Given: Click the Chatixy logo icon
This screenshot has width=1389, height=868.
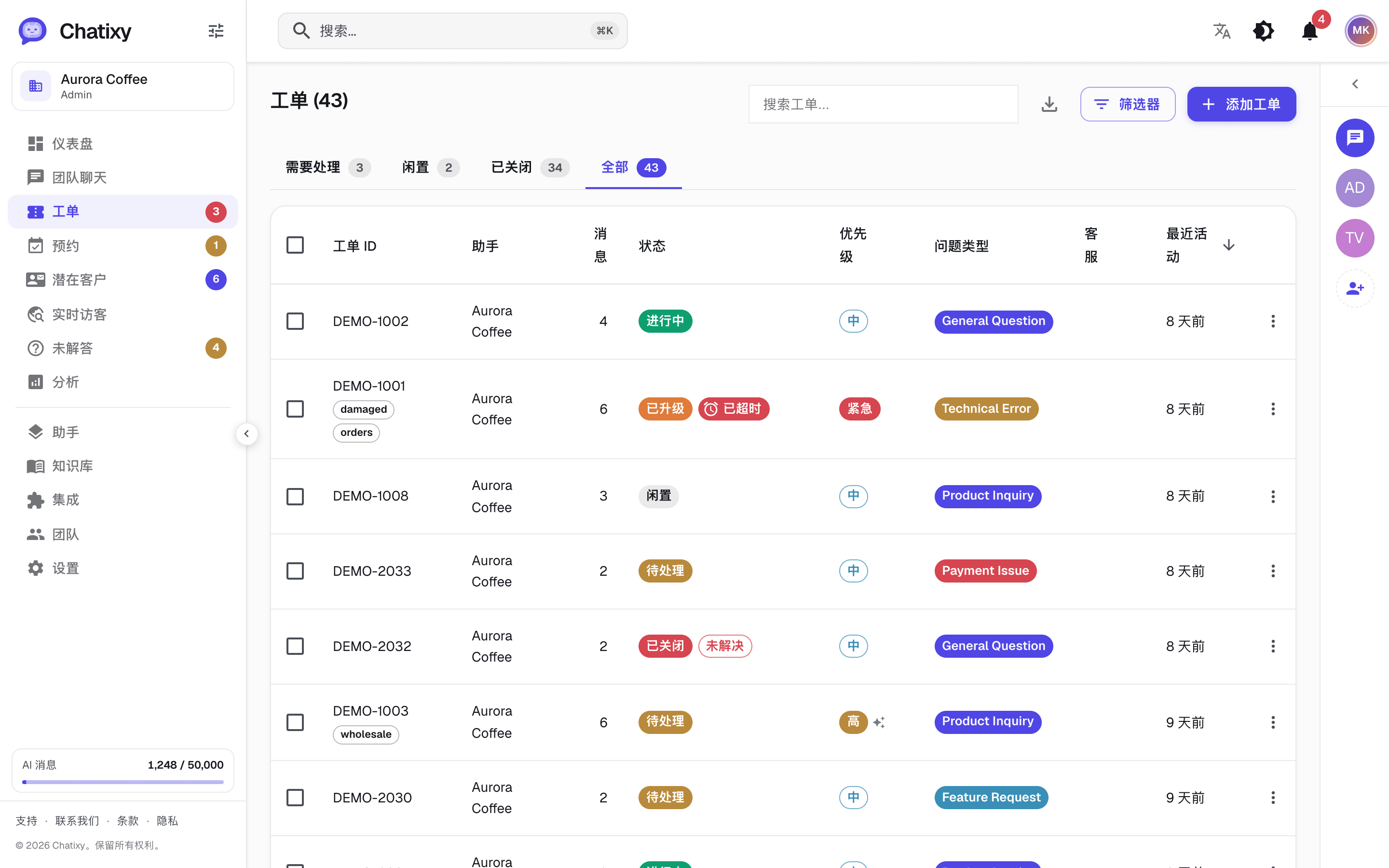Looking at the screenshot, I should 32,30.
